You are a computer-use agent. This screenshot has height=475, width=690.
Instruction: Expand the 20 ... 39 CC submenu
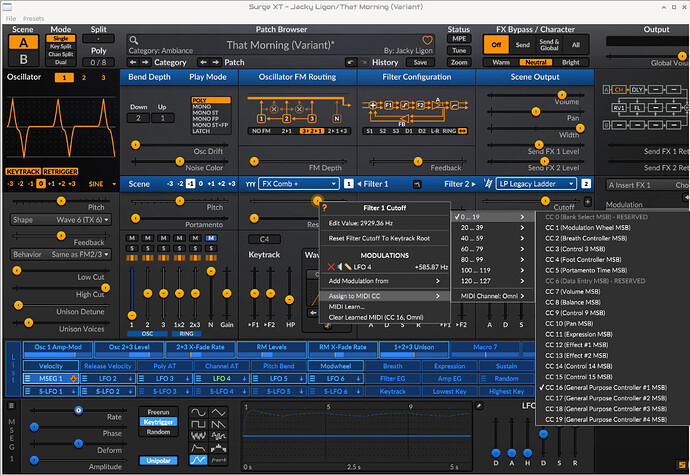(493, 228)
